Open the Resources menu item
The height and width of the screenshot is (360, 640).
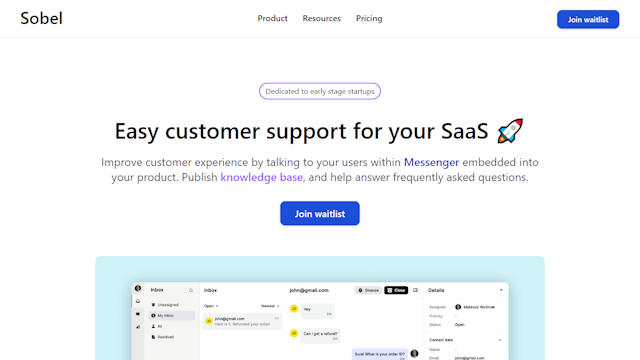322,18
